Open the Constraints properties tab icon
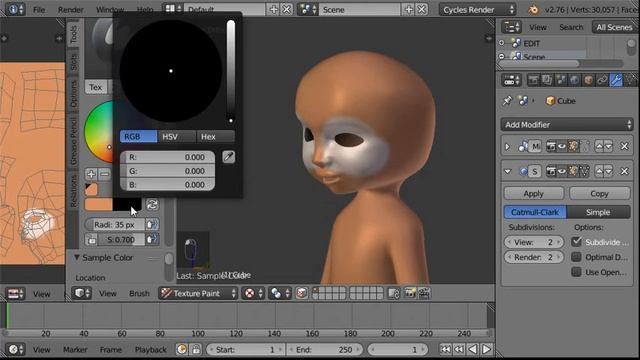This screenshot has height=360, width=640. (x=602, y=80)
